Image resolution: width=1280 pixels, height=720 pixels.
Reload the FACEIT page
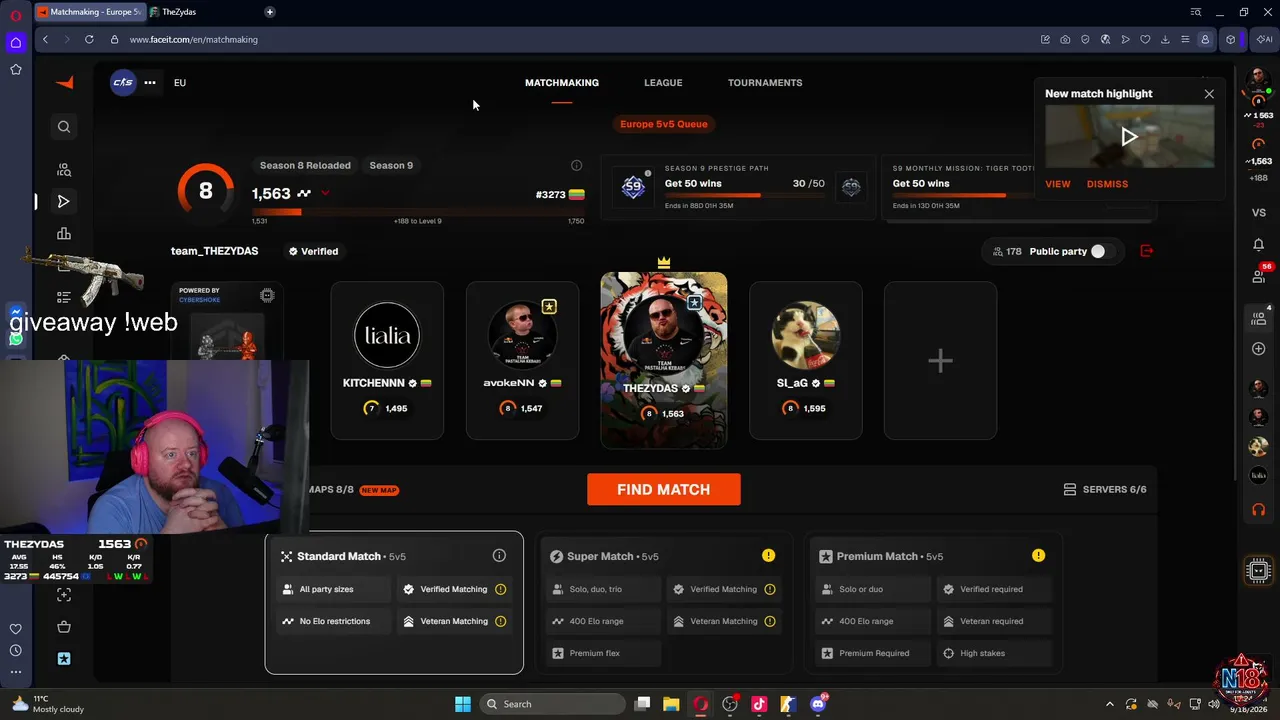click(89, 40)
